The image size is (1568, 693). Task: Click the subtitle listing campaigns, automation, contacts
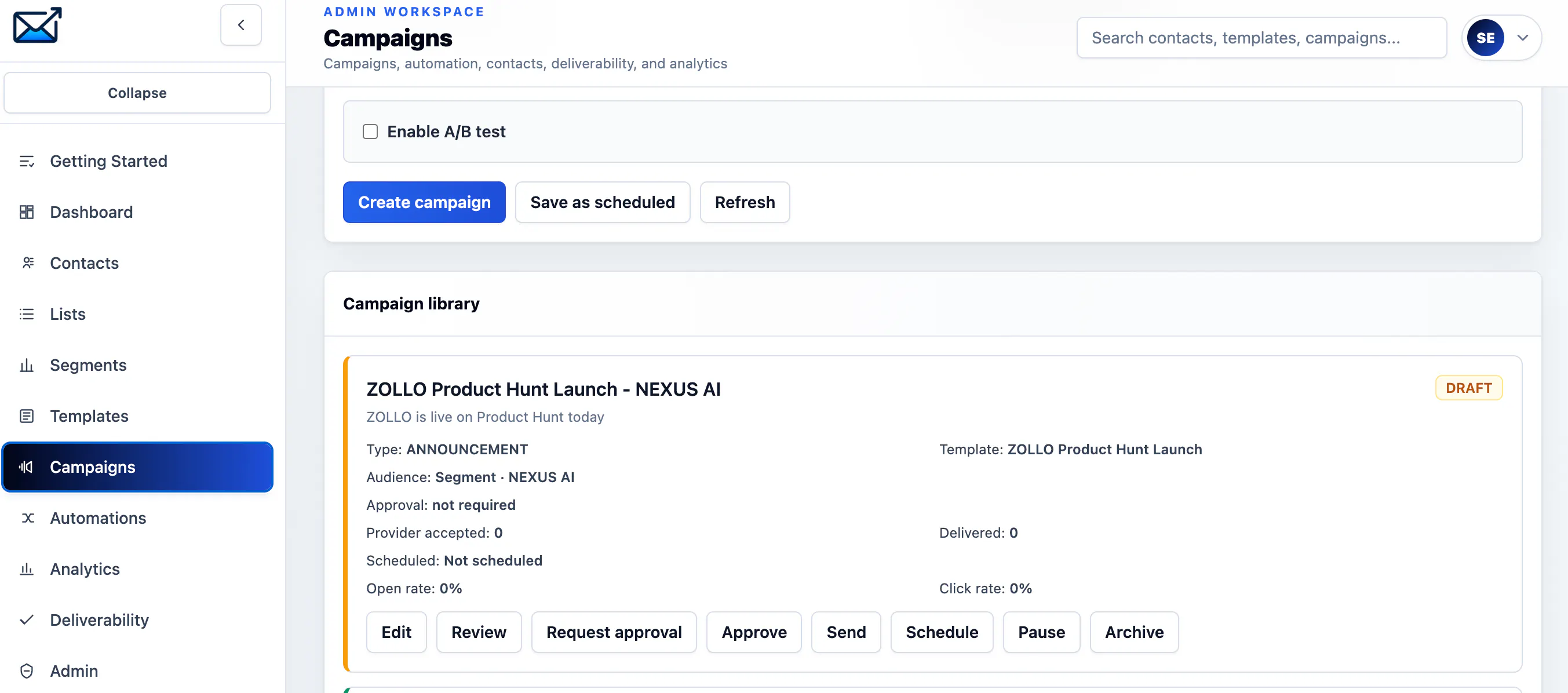click(526, 64)
